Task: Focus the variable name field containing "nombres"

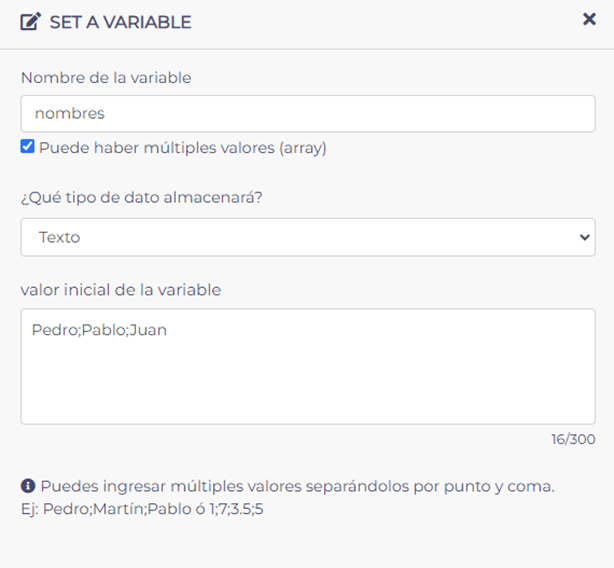Action: coord(307,114)
